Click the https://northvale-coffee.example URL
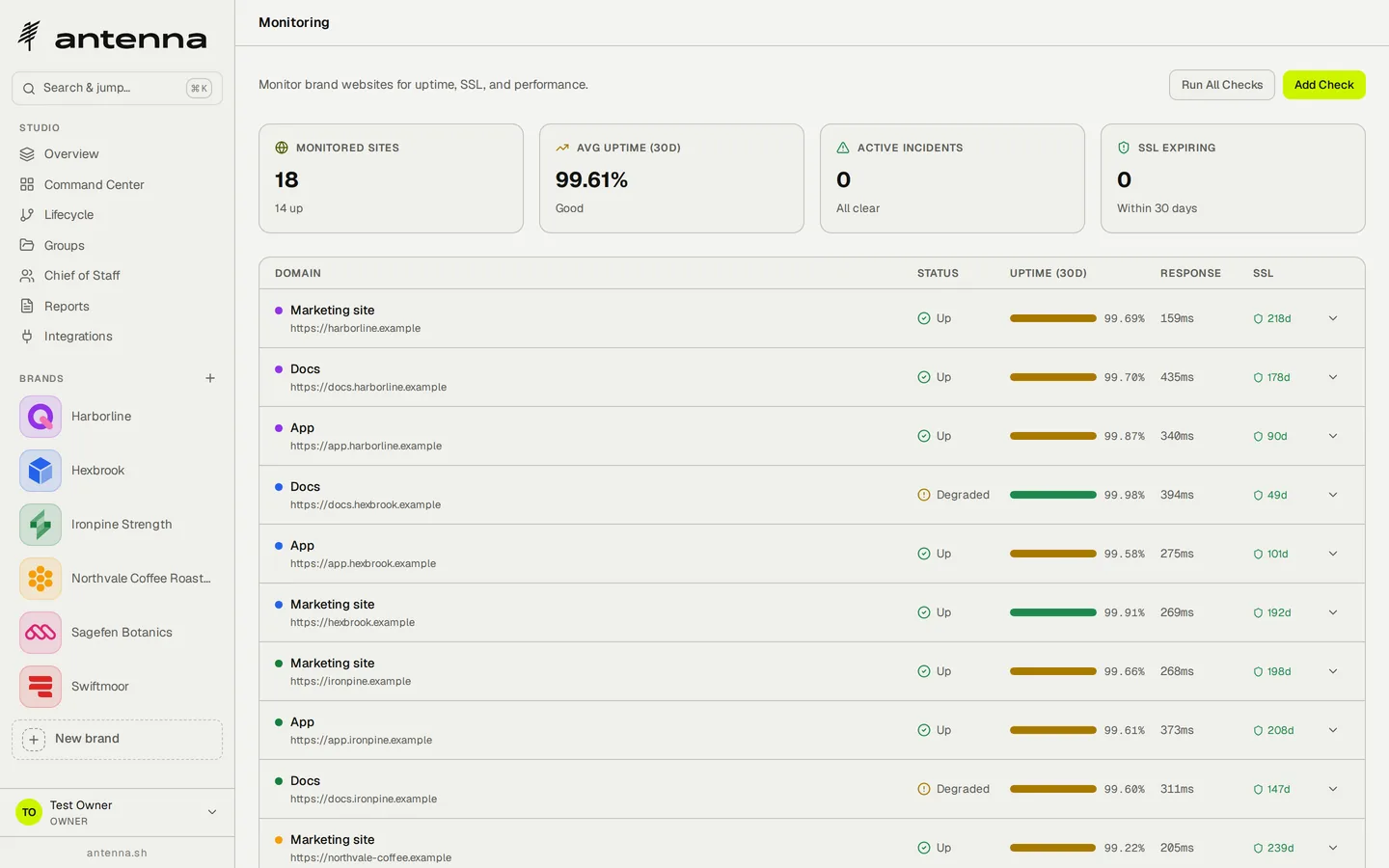Screen dimensions: 1389x868 click(x=370, y=857)
